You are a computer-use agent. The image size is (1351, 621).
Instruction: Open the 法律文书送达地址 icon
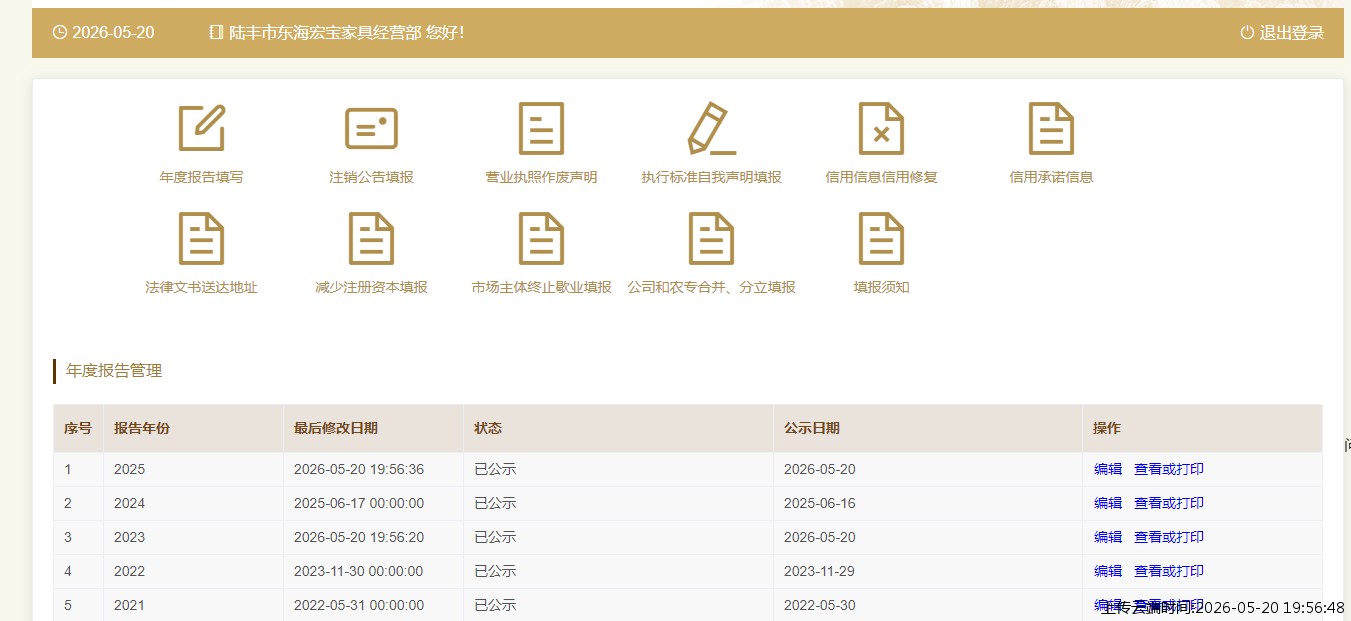[201, 239]
